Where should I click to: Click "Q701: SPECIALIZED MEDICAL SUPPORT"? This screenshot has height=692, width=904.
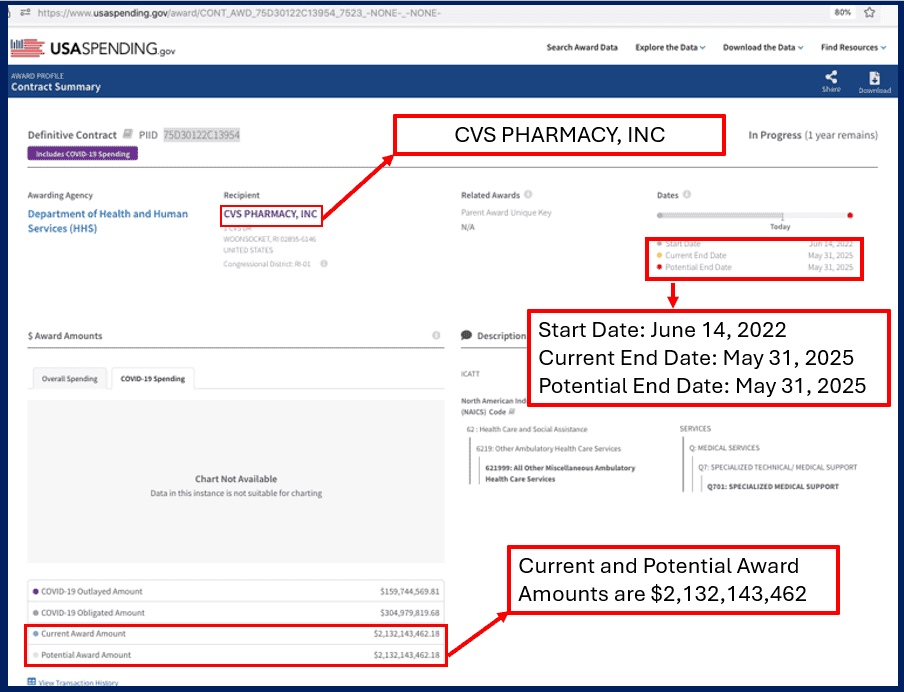tap(773, 487)
